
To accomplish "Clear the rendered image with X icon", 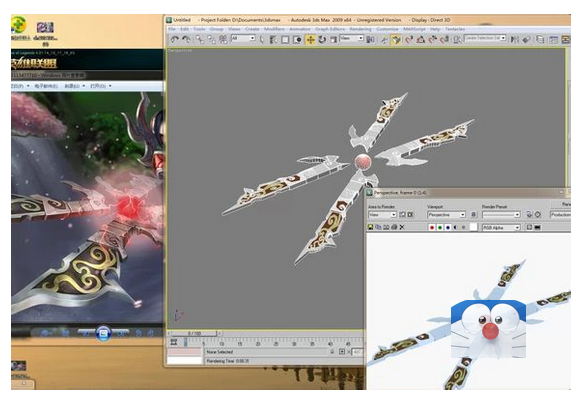I will (402, 227).
